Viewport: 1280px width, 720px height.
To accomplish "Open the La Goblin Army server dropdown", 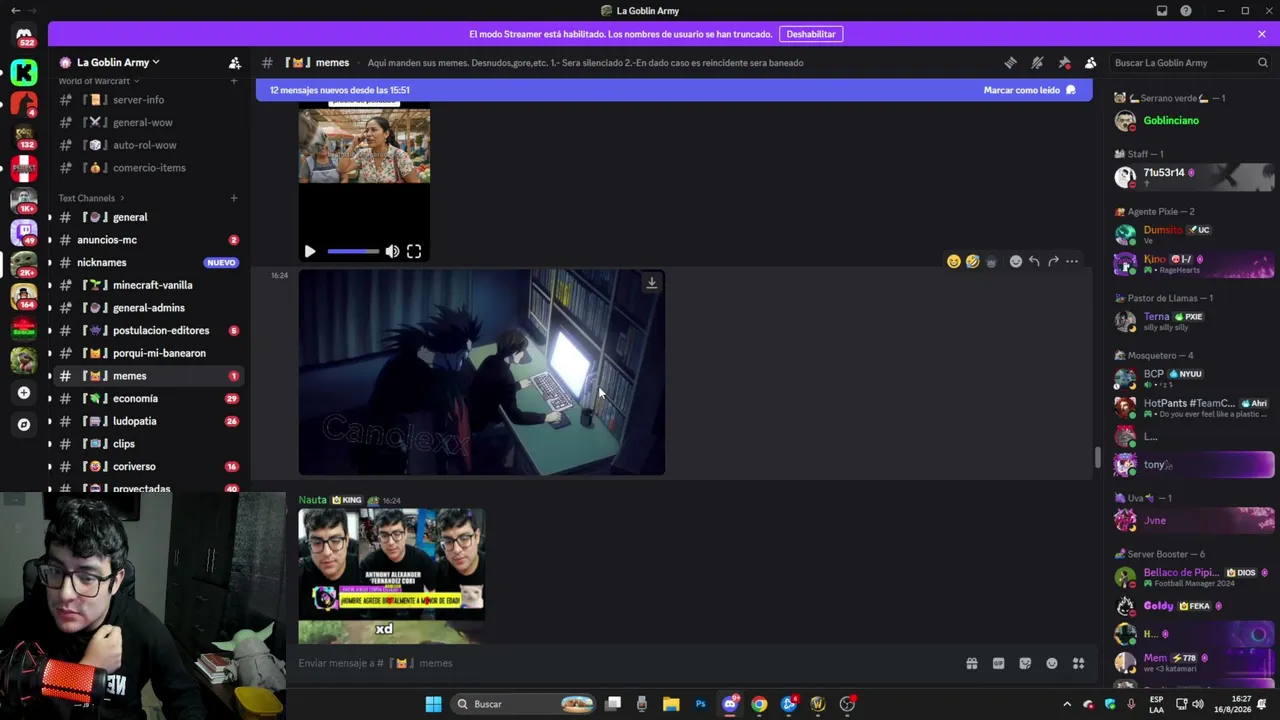I will (x=118, y=62).
